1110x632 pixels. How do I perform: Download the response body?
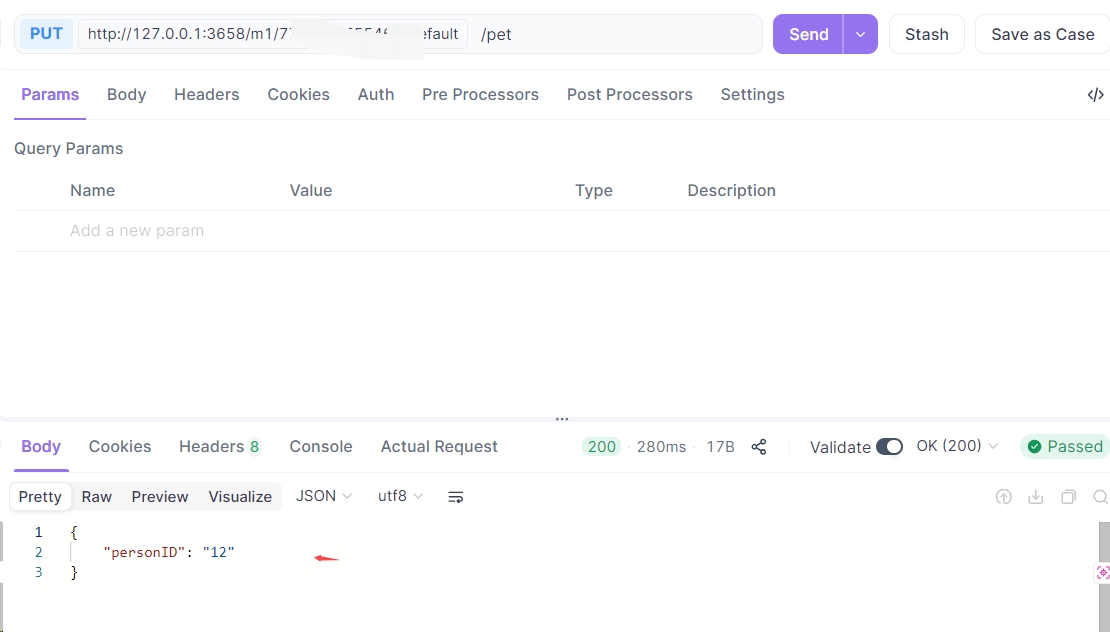pos(1036,497)
